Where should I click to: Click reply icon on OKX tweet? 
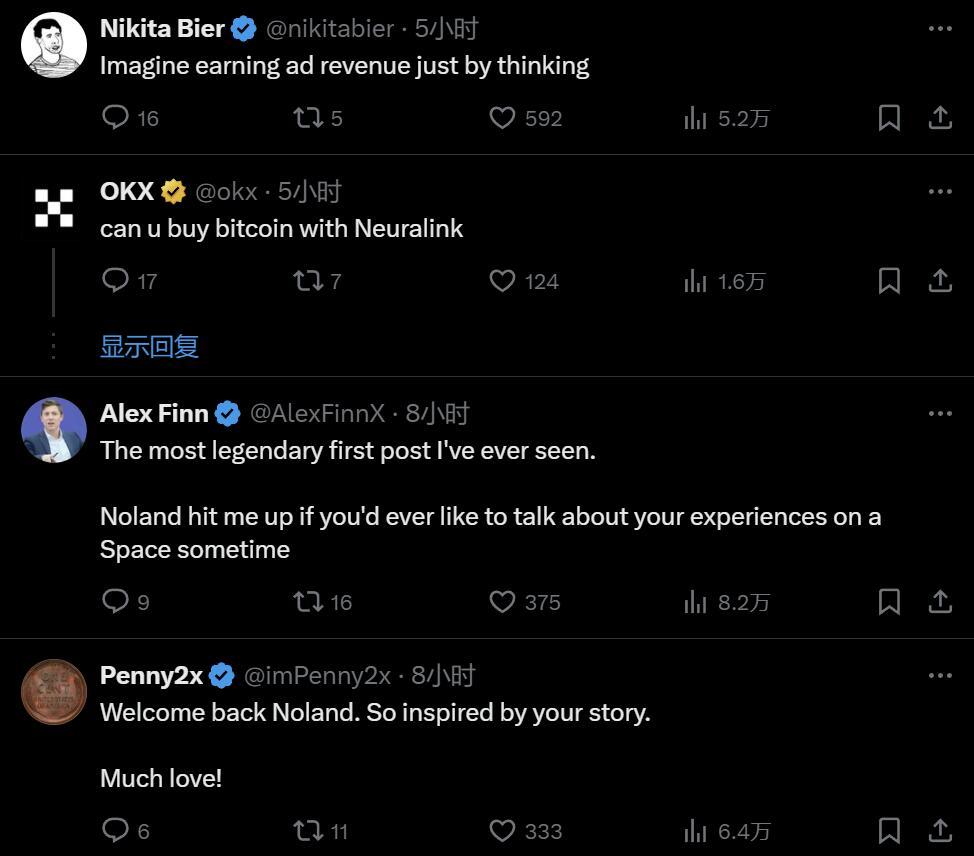[x=116, y=281]
